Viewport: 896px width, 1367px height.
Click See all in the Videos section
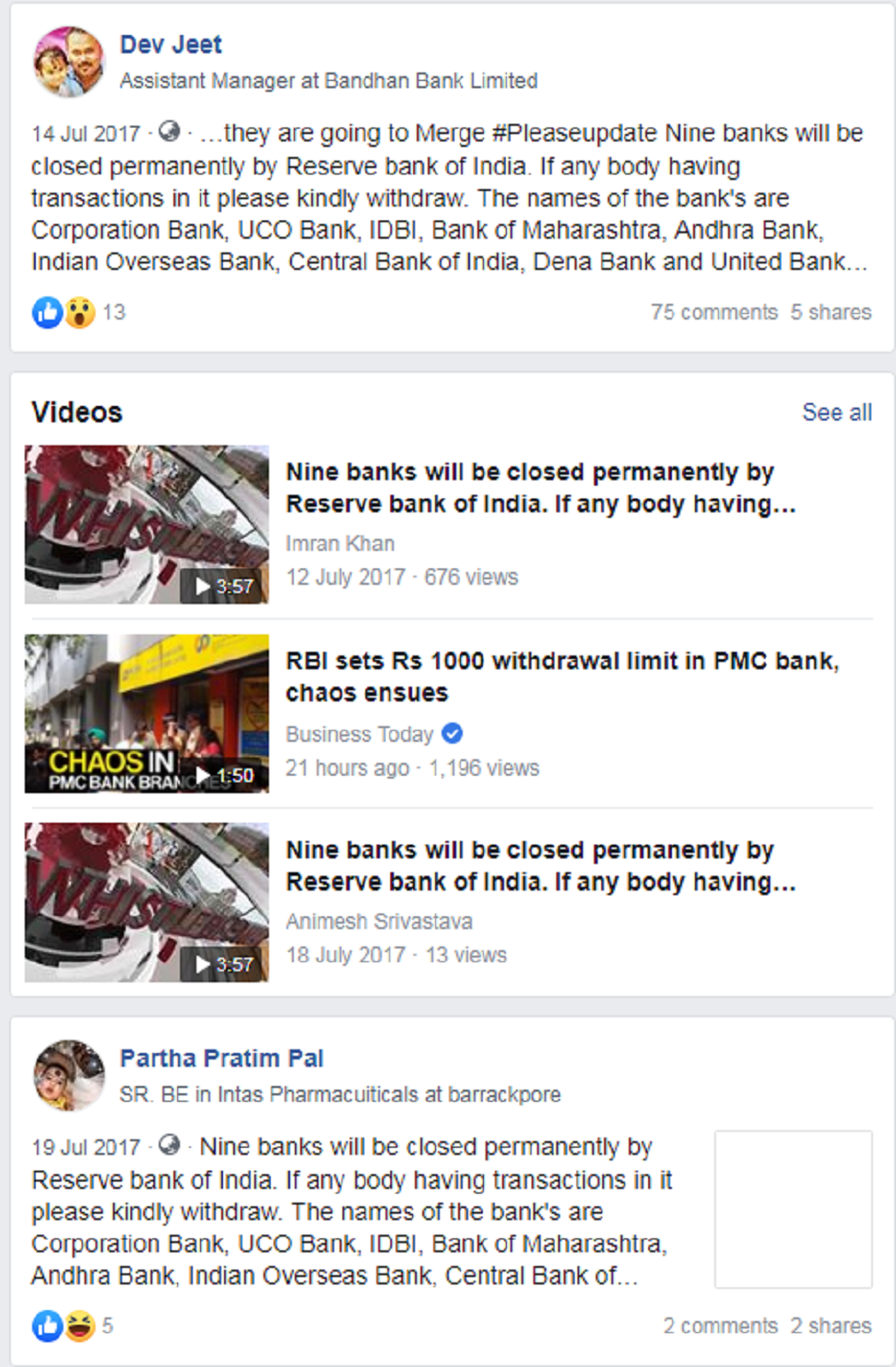pos(837,412)
